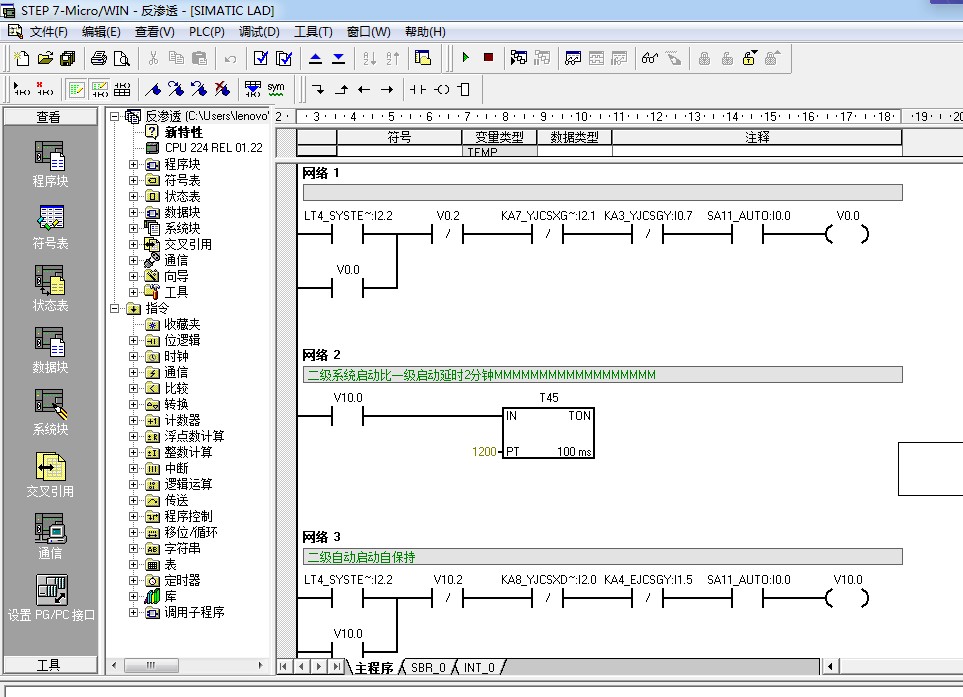
Task: Collapse the 反渗透 project root node
Action: pyautogui.click(x=114, y=115)
